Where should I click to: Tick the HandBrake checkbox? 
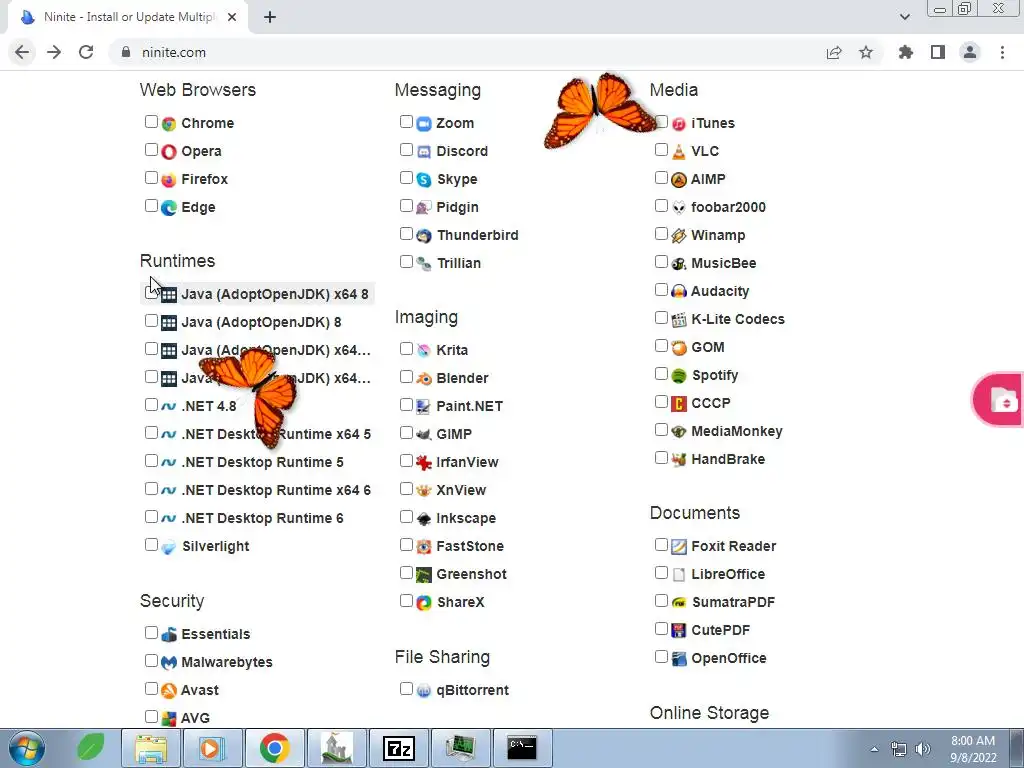[662, 458]
